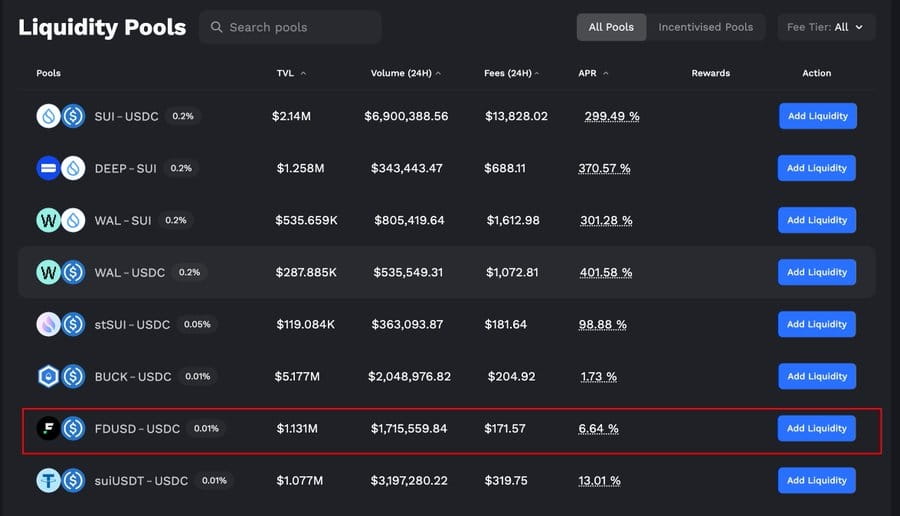Screen dimensions: 900x516
Task: Click the USDC icon in BUCK-USDC row
Action: click(x=73, y=377)
